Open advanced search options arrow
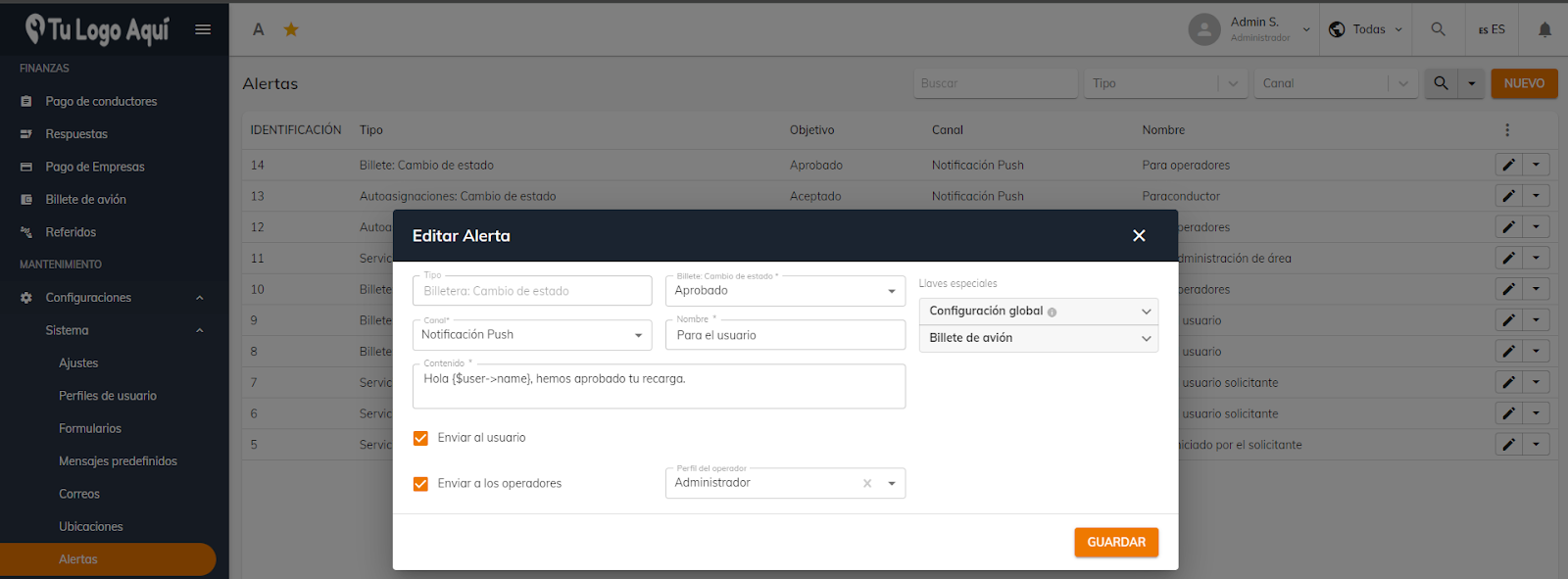The image size is (1568, 579). 1471,83
